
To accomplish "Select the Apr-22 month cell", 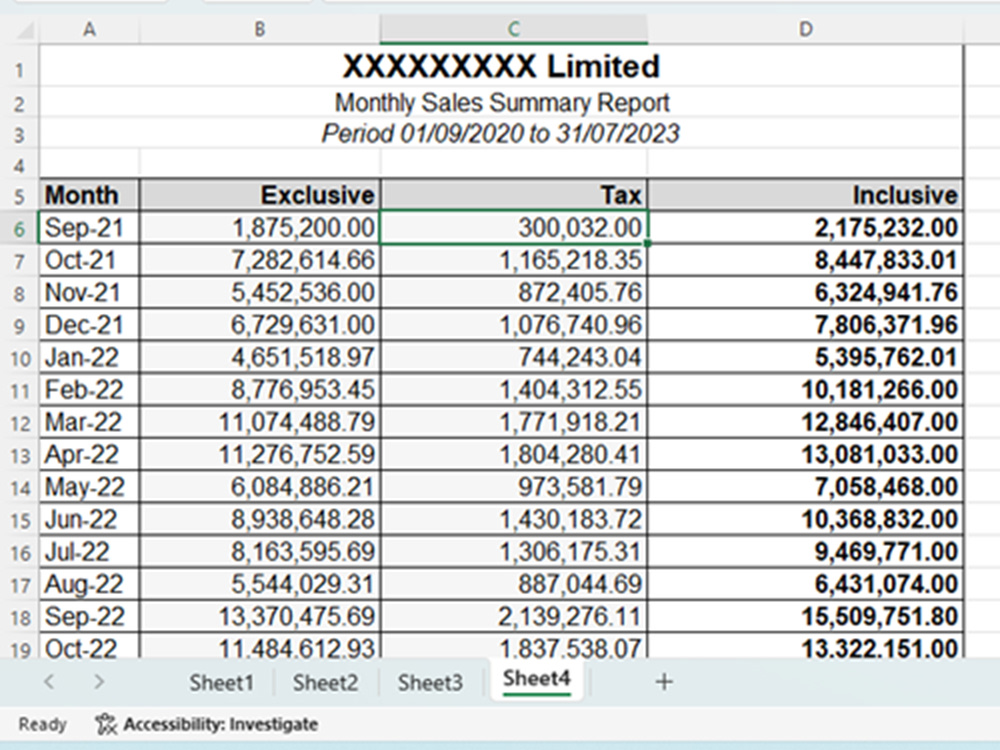I will coord(89,455).
